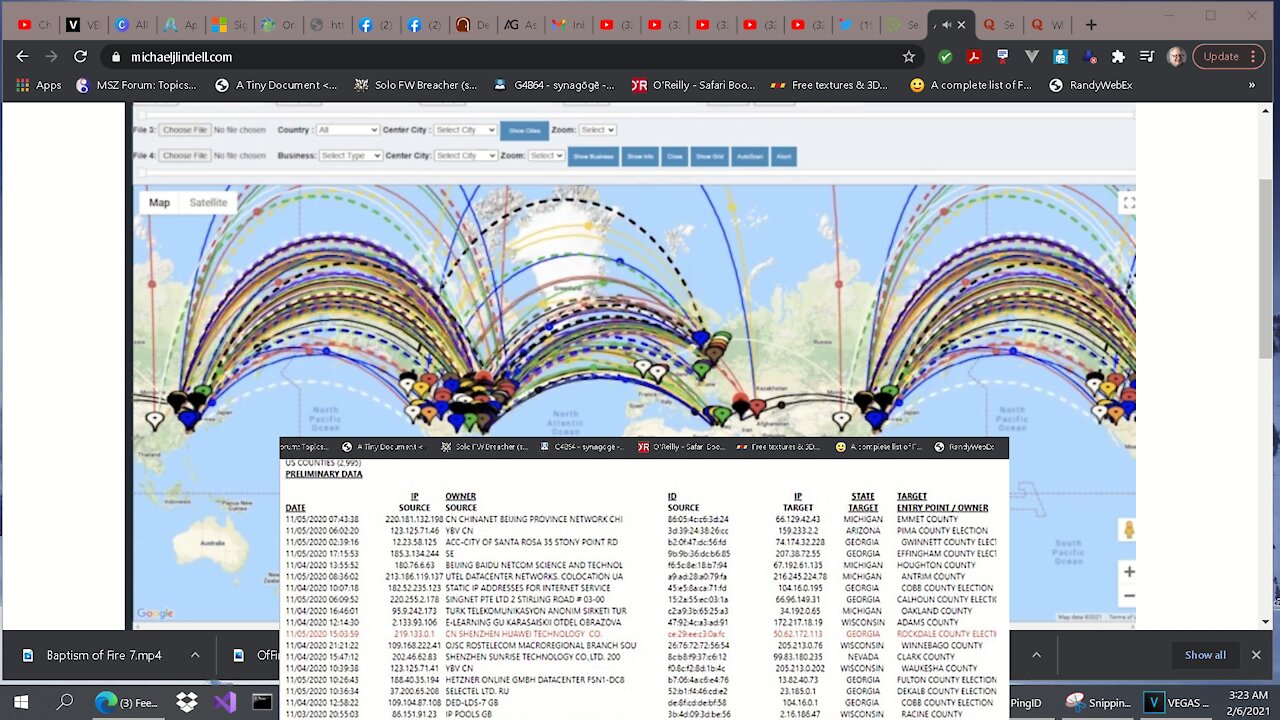Click the green checkmark extension icon
This screenshot has width=1280, height=720.
point(945,57)
